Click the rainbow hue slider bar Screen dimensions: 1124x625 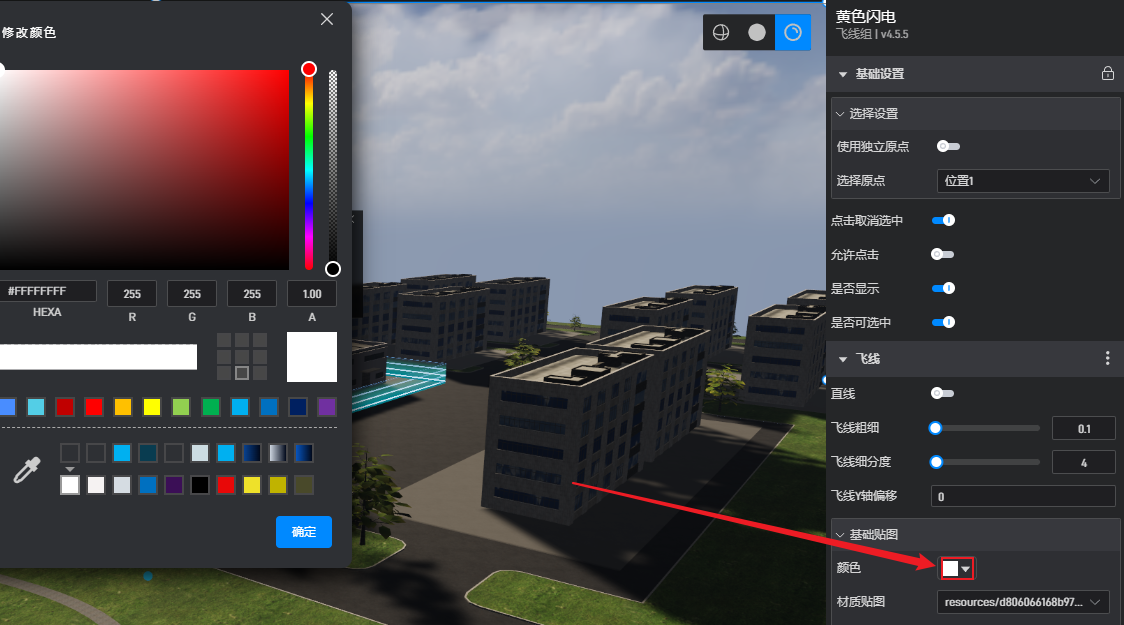[309, 170]
